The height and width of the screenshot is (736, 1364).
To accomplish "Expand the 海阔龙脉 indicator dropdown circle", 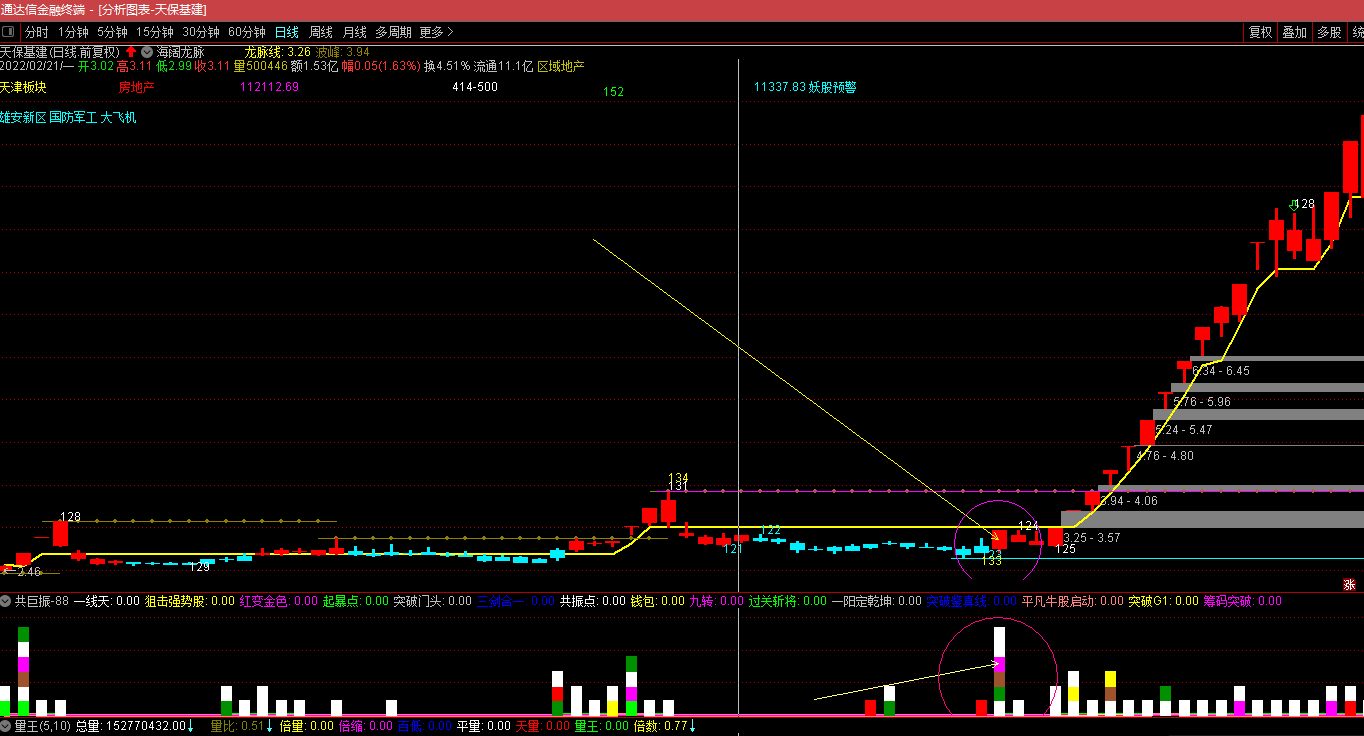I will tap(147, 51).
